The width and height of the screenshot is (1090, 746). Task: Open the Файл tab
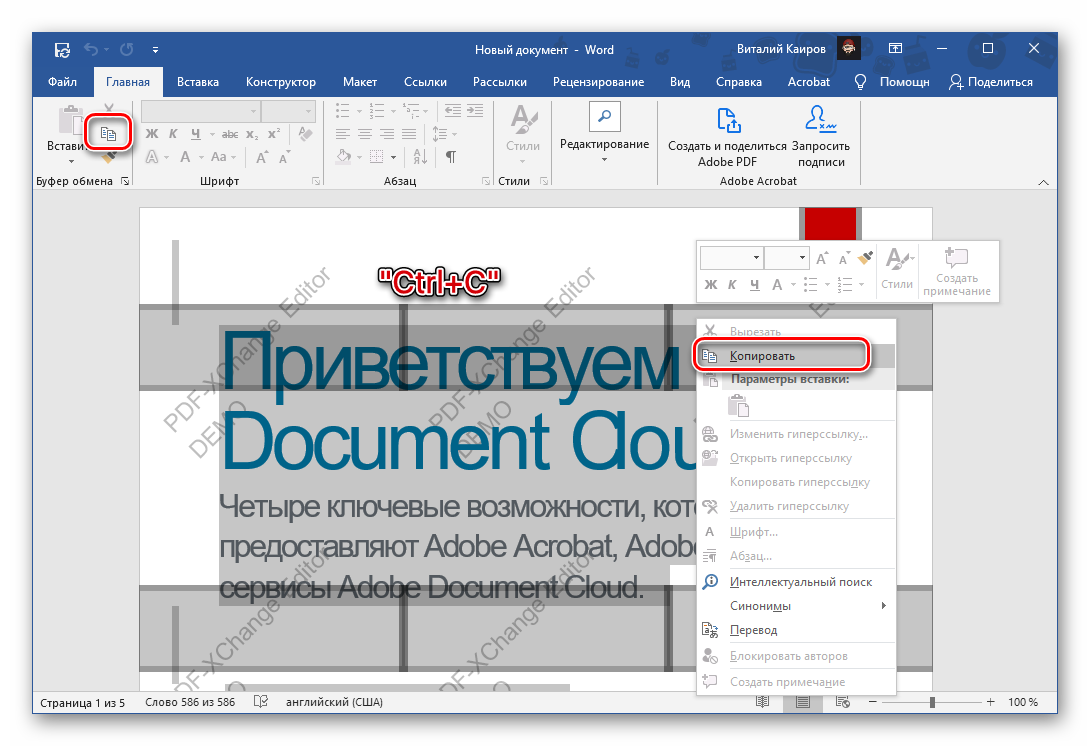pyautogui.click(x=63, y=82)
